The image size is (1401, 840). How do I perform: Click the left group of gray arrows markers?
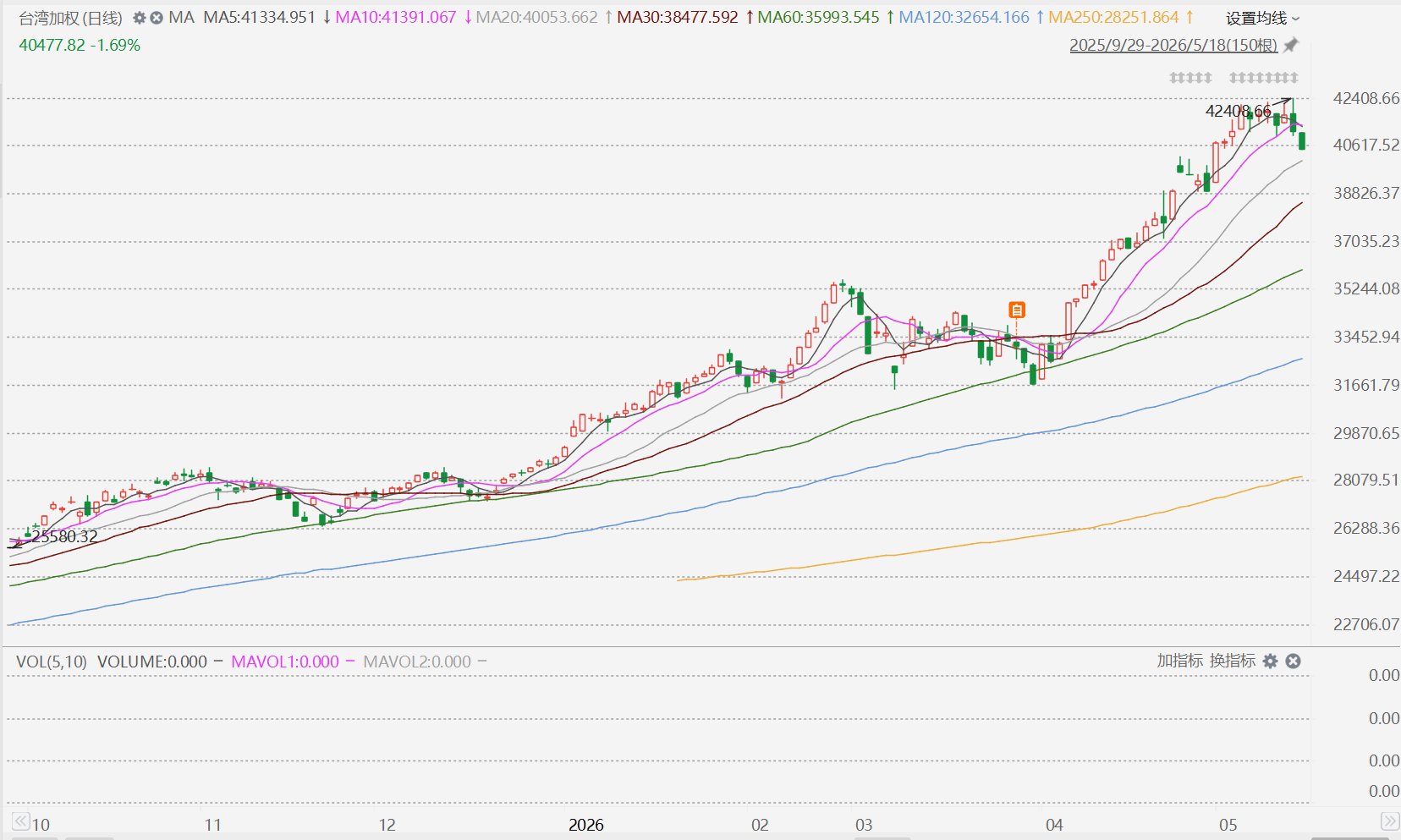(1190, 78)
